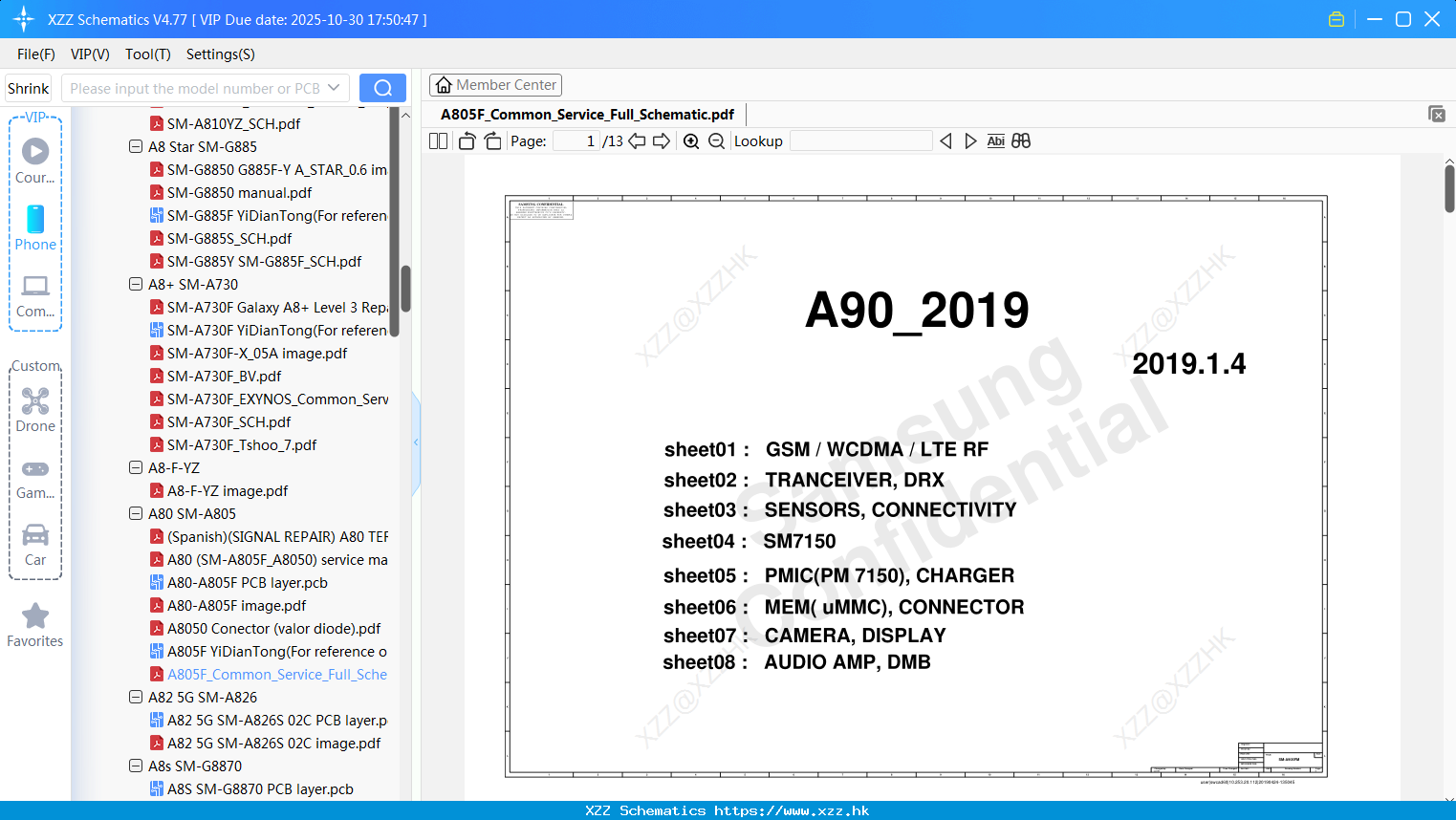Open the File(F) menu
The height and width of the screenshot is (820, 1456).
point(36,54)
